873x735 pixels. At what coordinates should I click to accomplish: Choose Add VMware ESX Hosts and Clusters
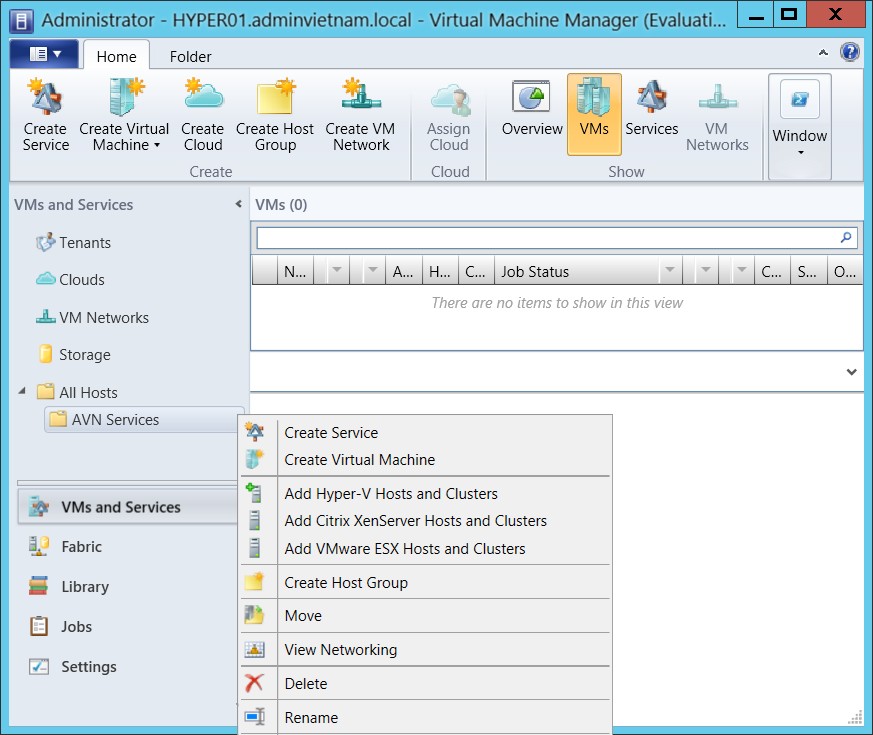pos(426,548)
